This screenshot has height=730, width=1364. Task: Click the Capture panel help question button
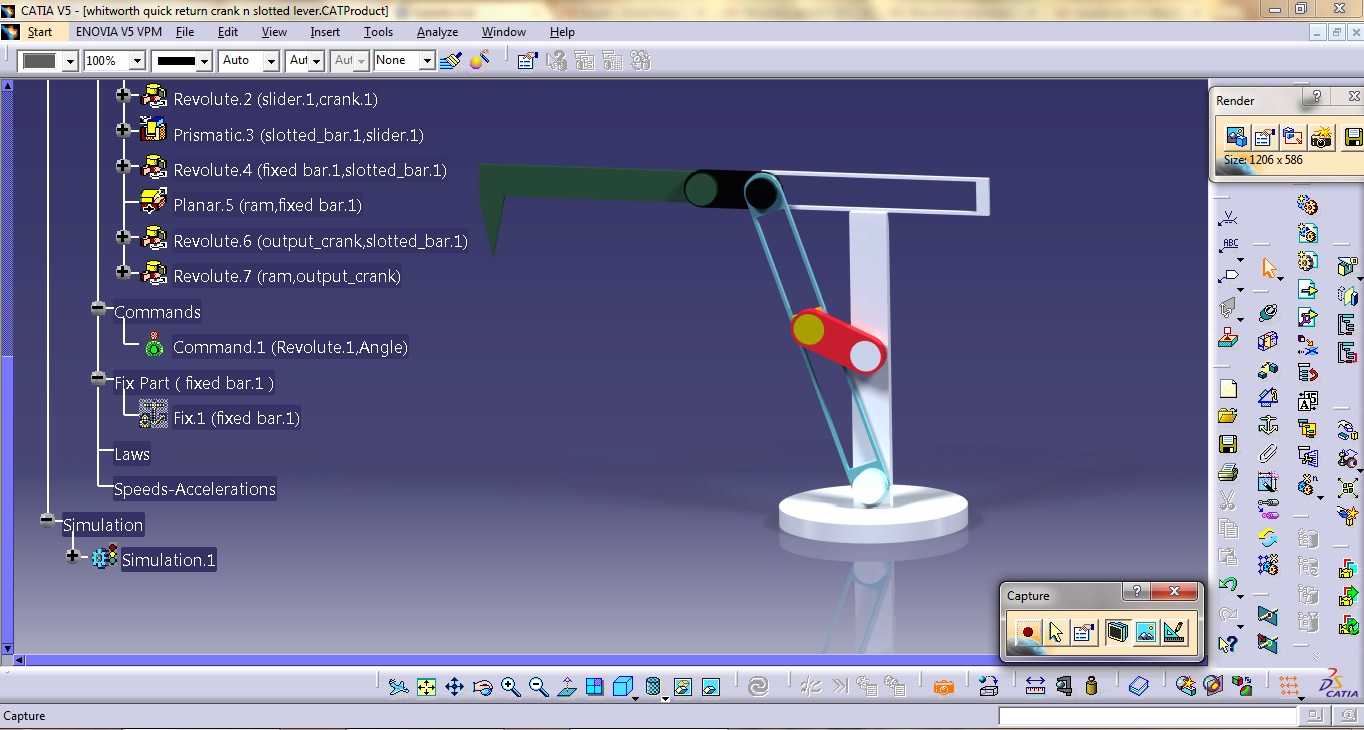[x=1136, y=592]
